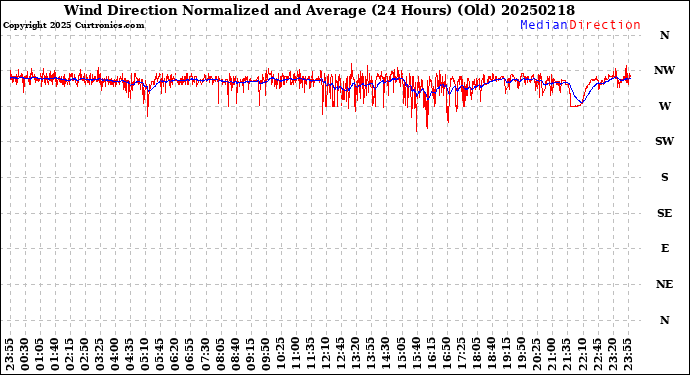This screenshot has height=375, width=690.
Task: Click the 02:50 time label
Action: [x=84, y=354]
